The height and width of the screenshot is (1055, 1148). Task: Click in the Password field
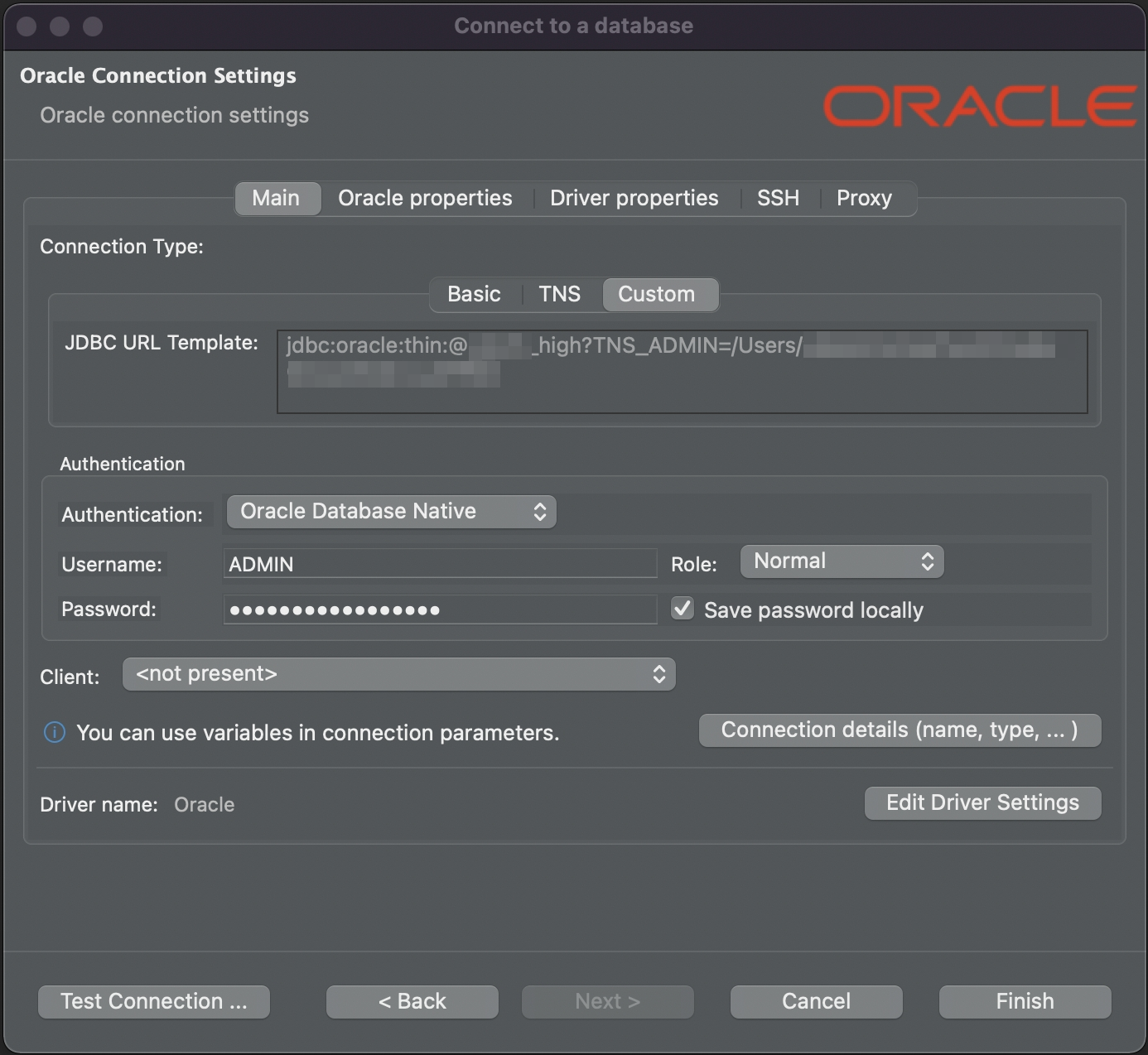click(440, 609)
